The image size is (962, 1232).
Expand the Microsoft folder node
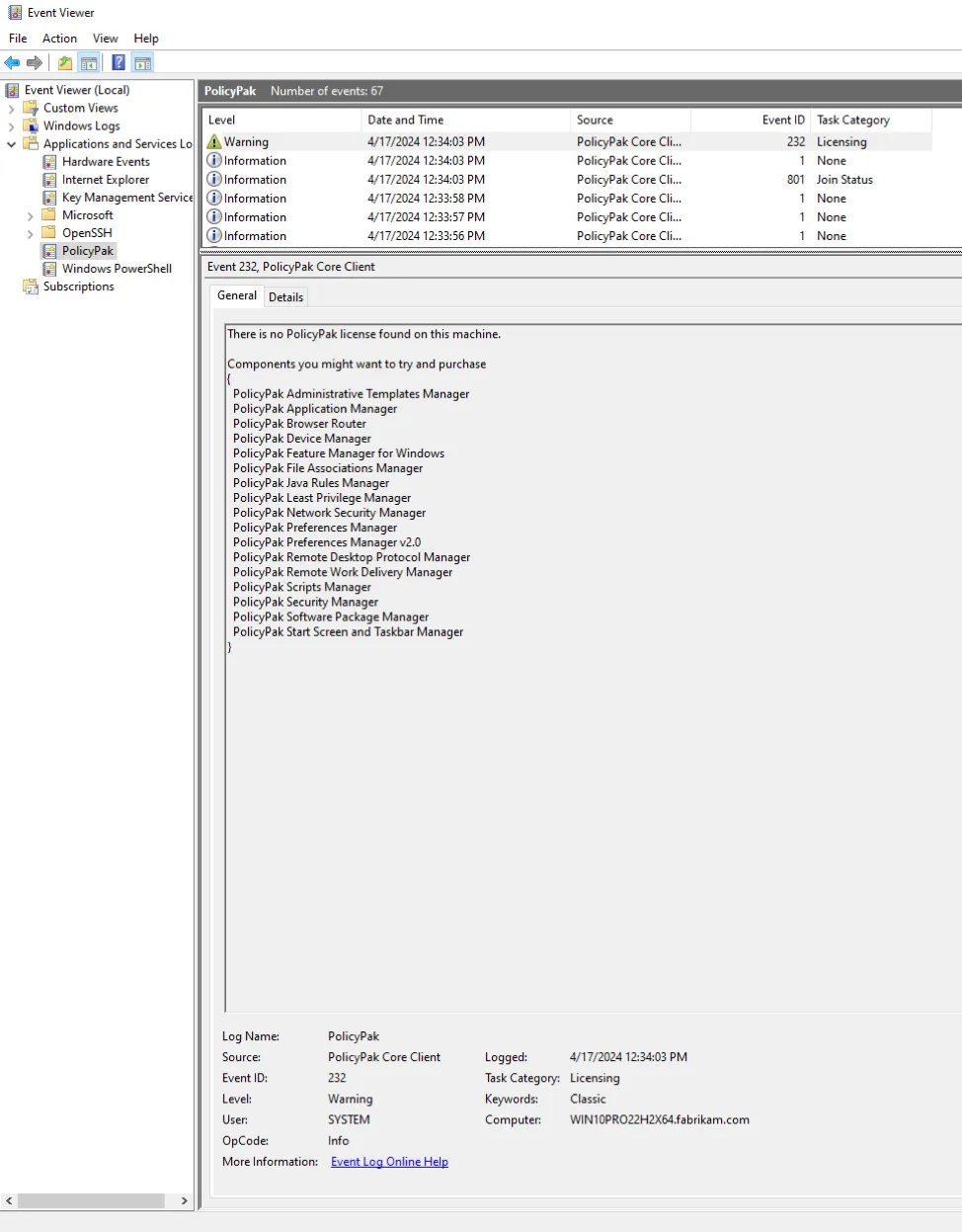(31, 215)
